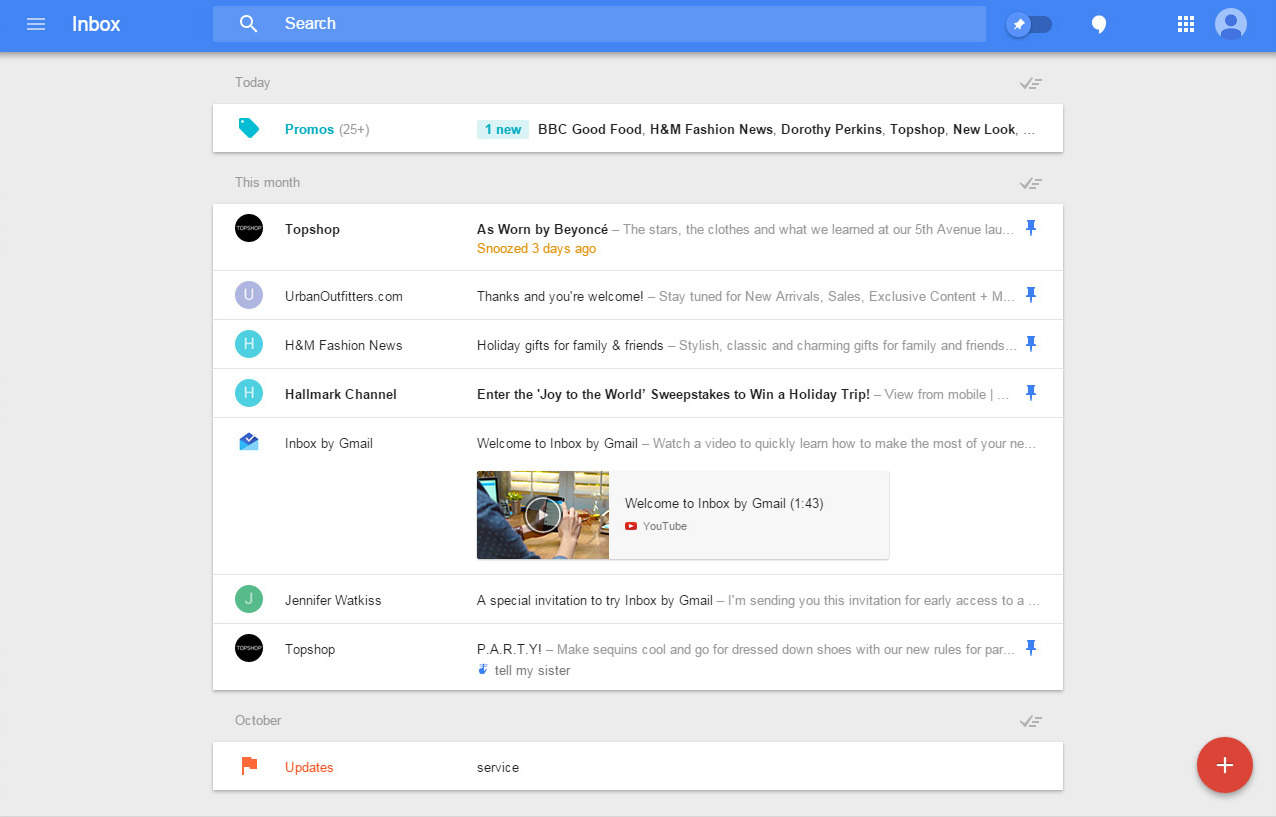Pin the H&M Fashion News email
This screenshot has width=1276, height=817.
pyautogui.click(x=1031, y=343)
